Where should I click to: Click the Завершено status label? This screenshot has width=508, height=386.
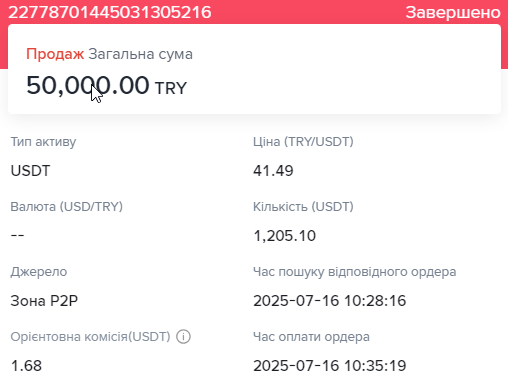[x=453, y=12]
